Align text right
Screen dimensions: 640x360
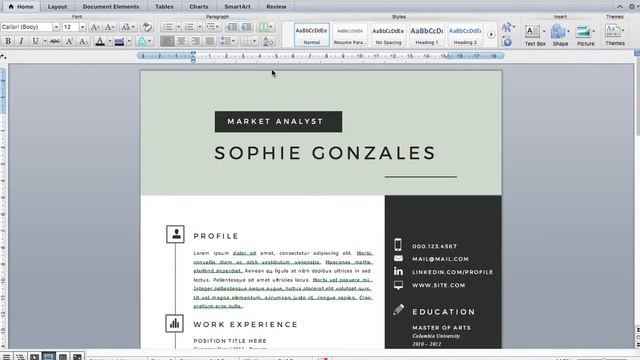(x=196, y=41)
